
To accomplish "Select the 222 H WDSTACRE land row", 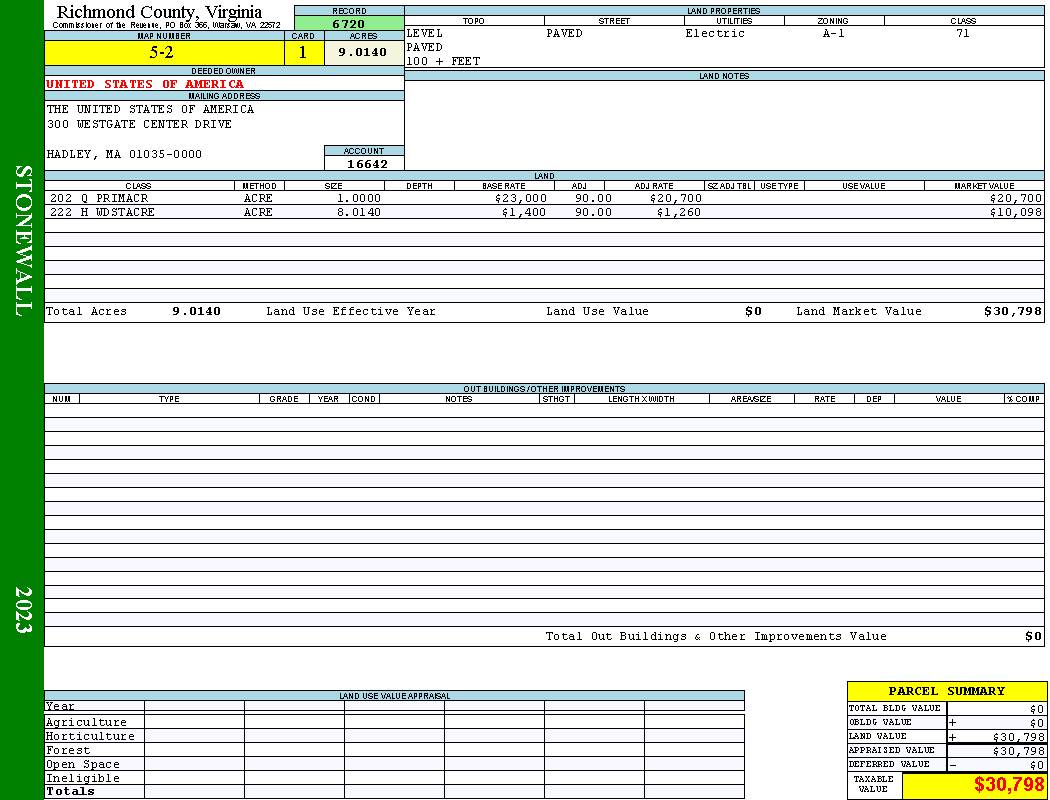I will (544, 212).
